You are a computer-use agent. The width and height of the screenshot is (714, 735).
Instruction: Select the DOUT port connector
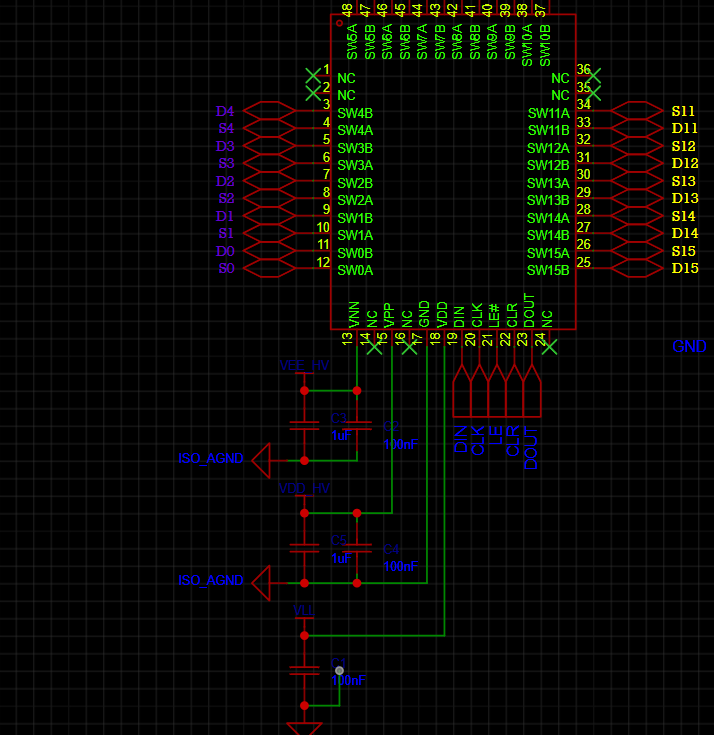532,390
